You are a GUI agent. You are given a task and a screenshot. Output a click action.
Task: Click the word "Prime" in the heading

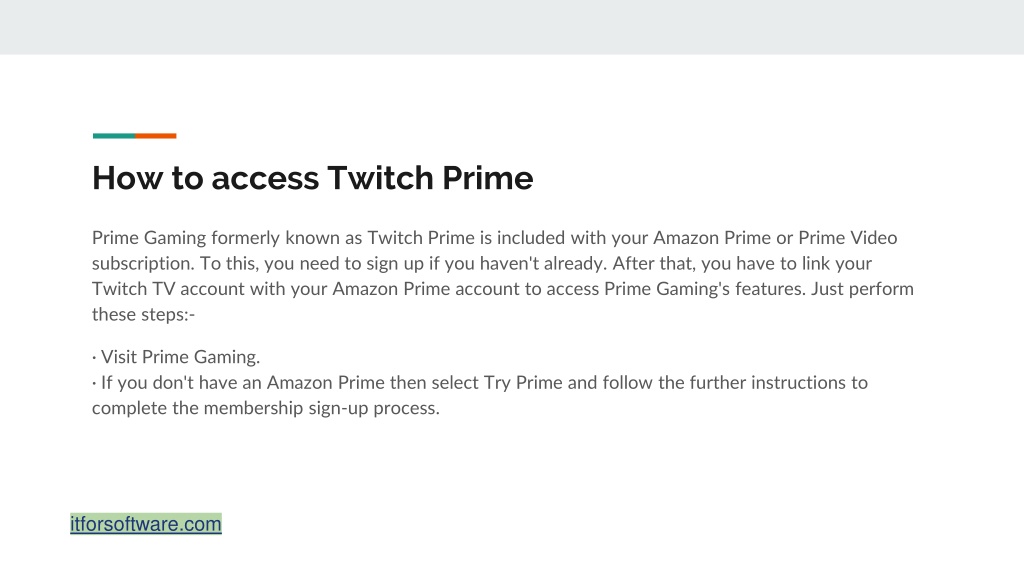pyautogui.click(x=488, y=178)
